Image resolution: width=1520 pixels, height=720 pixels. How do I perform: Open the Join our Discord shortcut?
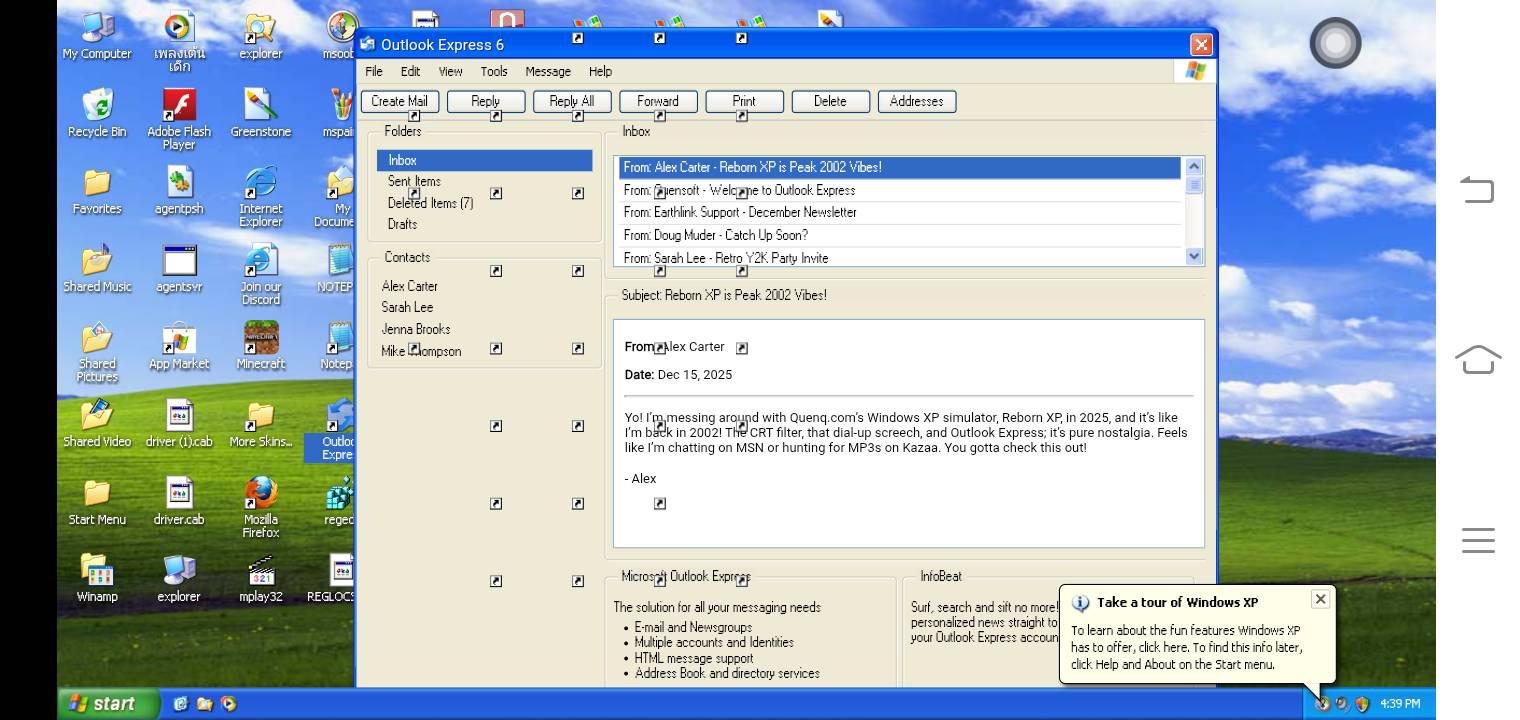(260, 274)
